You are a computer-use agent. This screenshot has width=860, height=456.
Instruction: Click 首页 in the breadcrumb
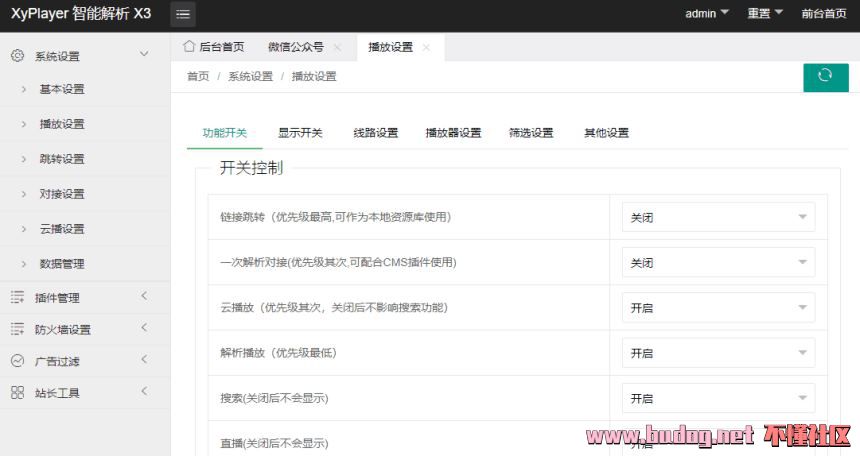pos(198,76)
